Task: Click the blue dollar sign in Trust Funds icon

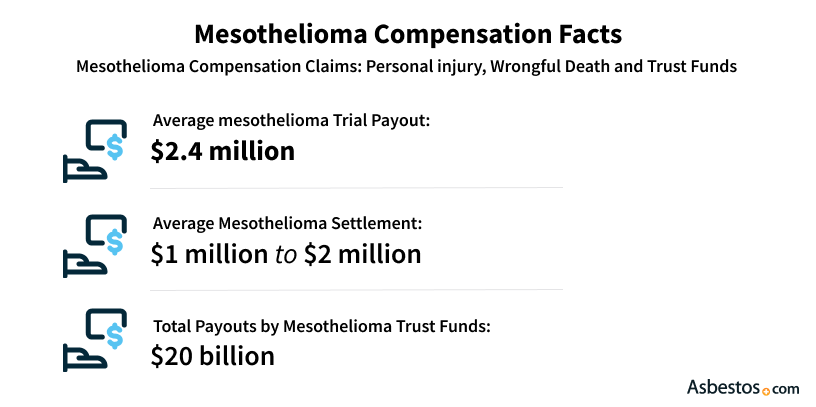Action: tap(115, 337)
